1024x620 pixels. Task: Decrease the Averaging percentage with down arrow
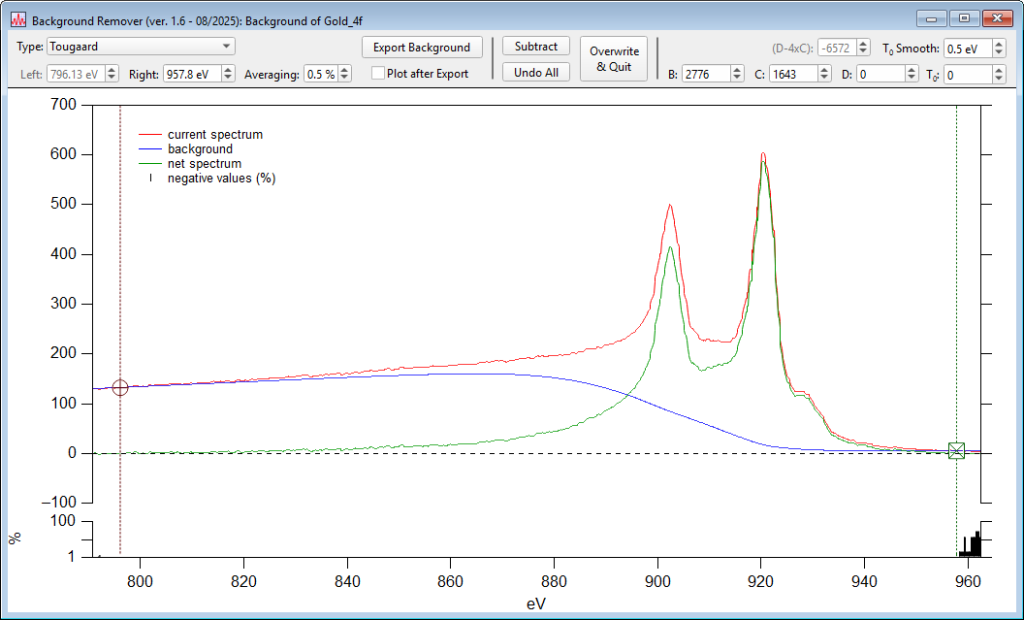pyautogui.click(x=345, y=78)
